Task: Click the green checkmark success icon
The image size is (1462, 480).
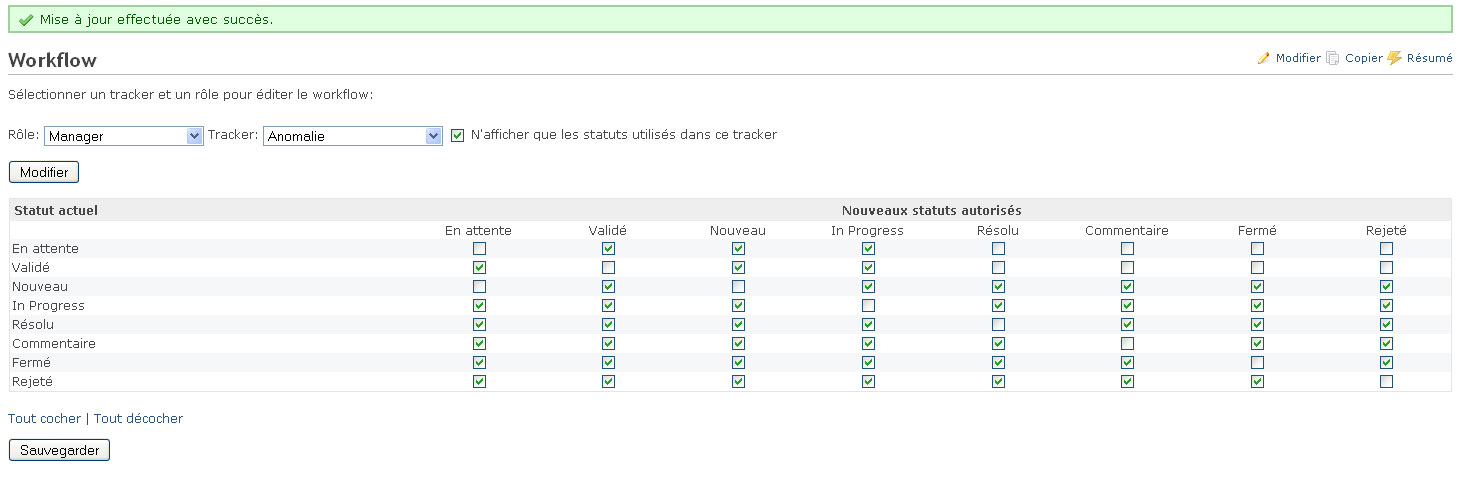Action: tap(26, 20)
